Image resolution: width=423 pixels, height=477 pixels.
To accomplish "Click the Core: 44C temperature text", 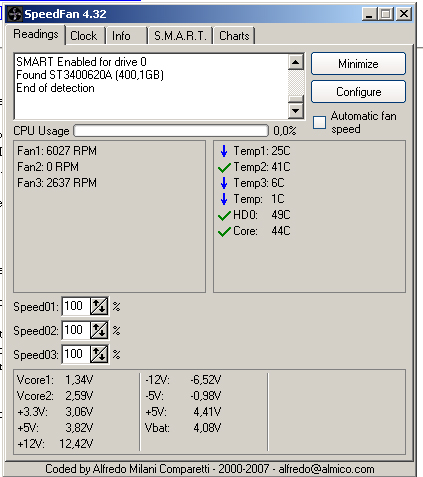I will pyautogui.click(x=262, y=231).
